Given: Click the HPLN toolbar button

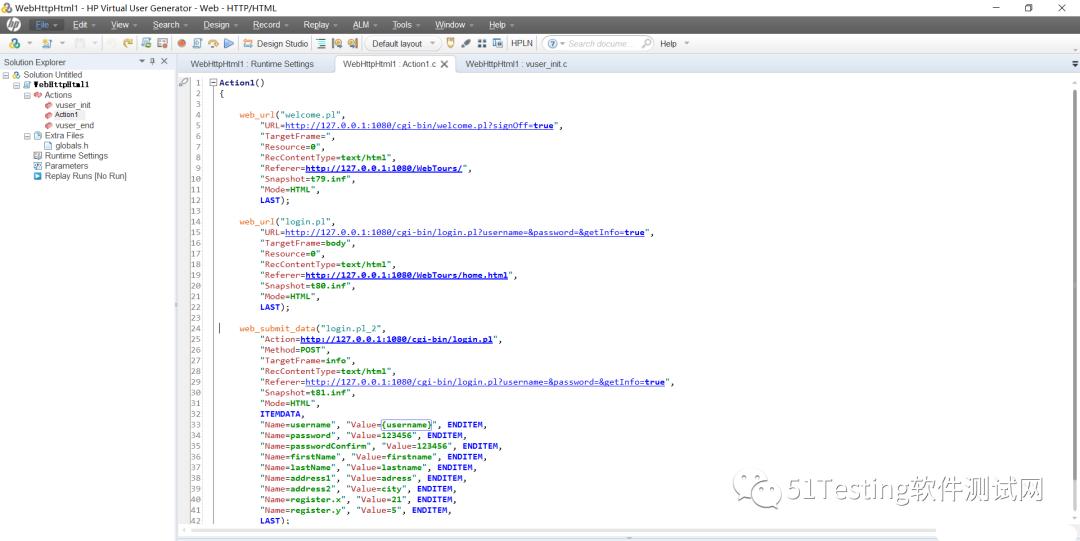Looking at the screenshot, I should pyautogui.click(x=522, y=44).
